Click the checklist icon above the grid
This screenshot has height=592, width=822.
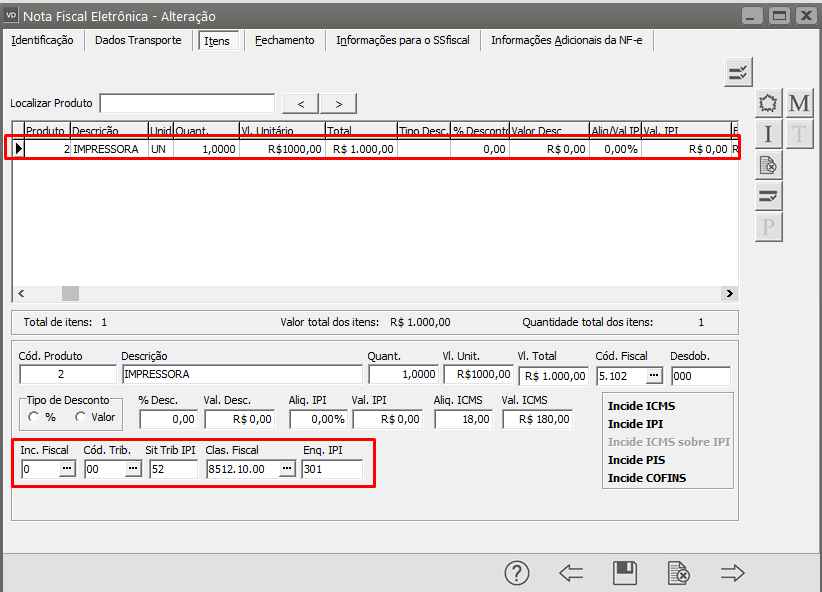click(x=738, y=72)
